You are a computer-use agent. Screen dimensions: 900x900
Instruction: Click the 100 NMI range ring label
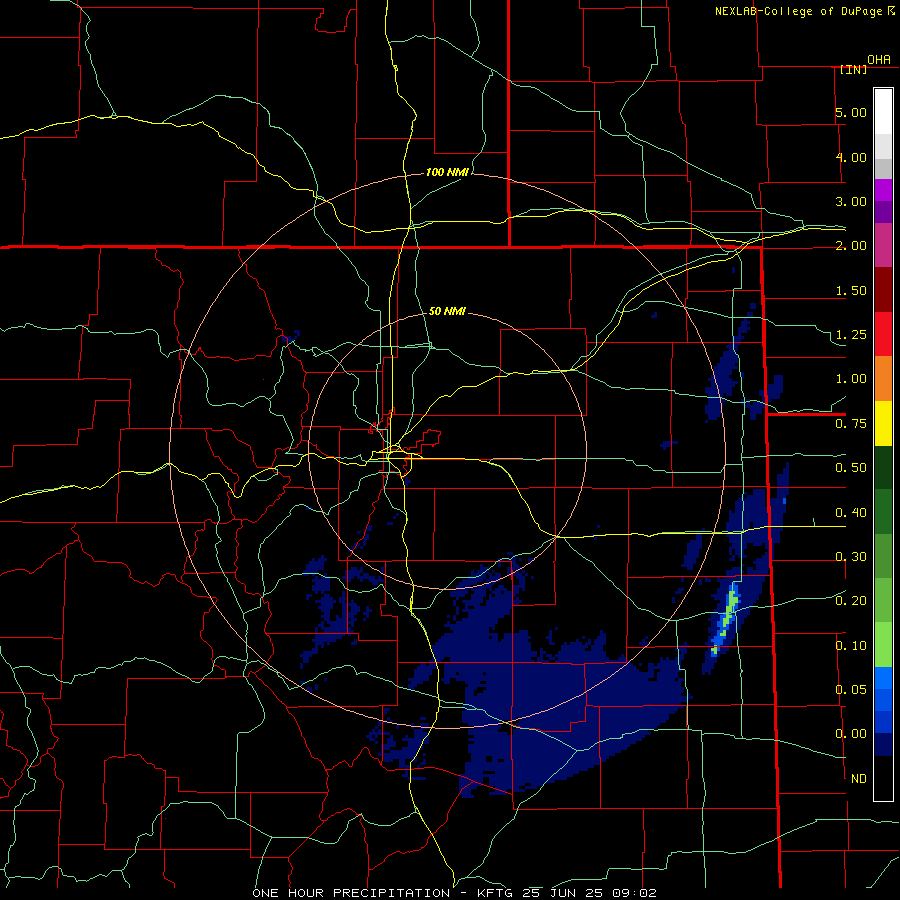(447, 172)
